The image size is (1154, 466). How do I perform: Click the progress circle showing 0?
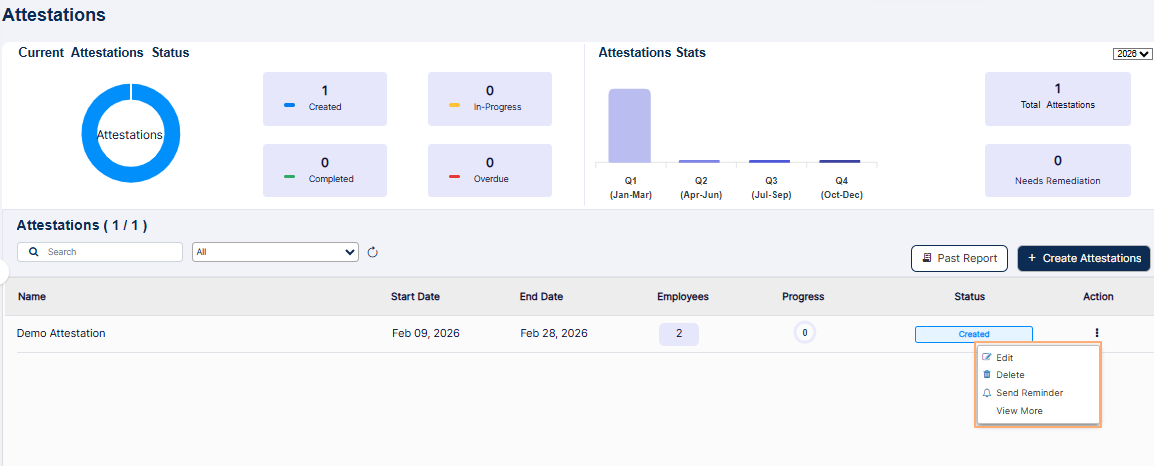(804, 333)
